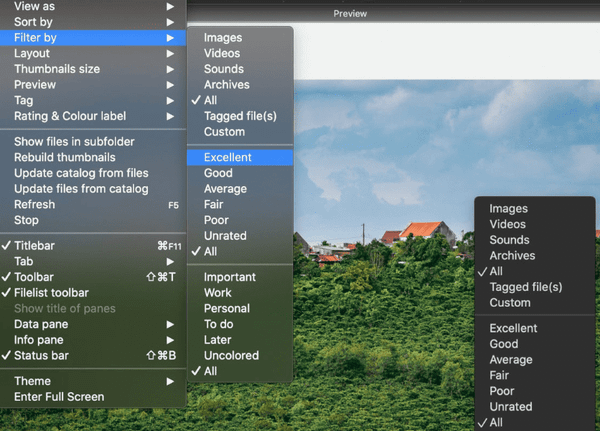Choose Fair in dark menu
This screenshot has width=600, height=431.
pos(535,375)
